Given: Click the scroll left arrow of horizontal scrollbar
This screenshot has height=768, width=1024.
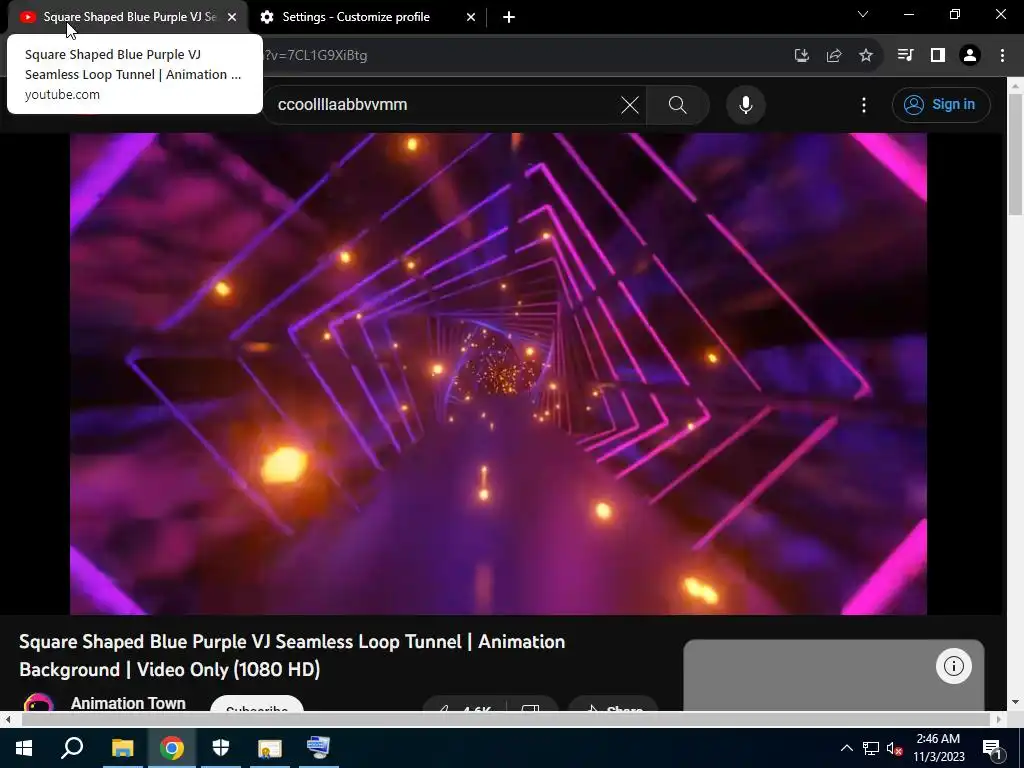Looking at the screenshot, I should pyautogui.click(x=8, y=719).
